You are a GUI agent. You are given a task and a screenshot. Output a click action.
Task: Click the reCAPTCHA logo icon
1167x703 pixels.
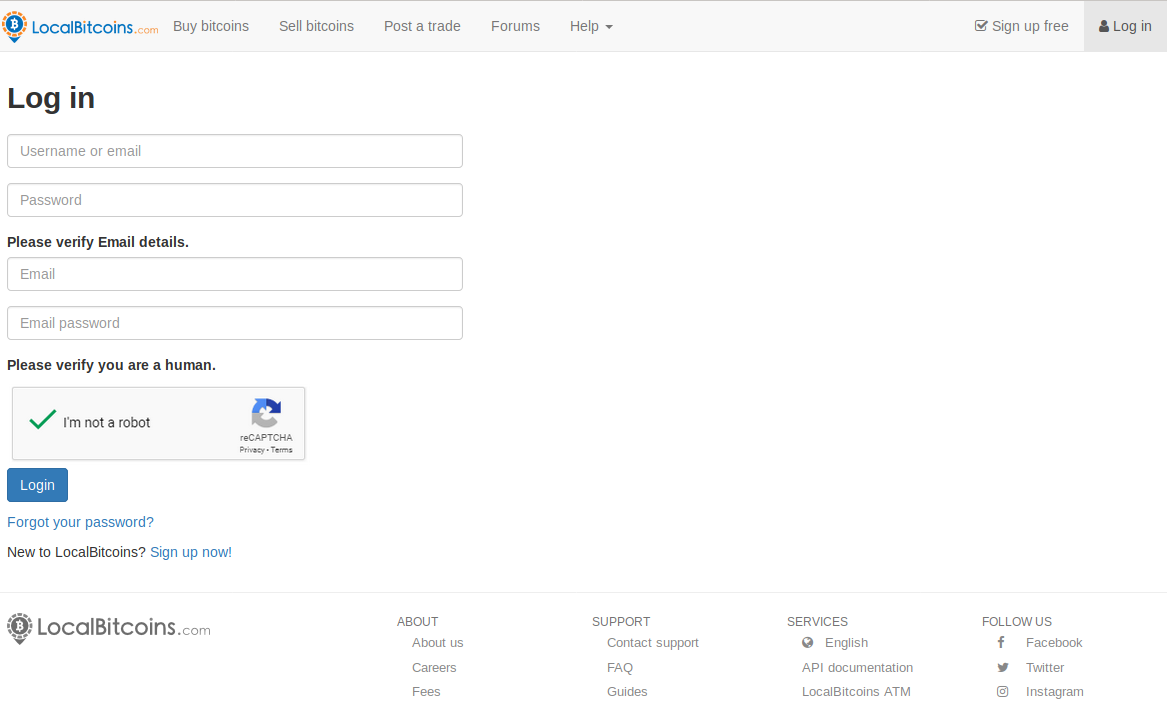click(266, 413)
